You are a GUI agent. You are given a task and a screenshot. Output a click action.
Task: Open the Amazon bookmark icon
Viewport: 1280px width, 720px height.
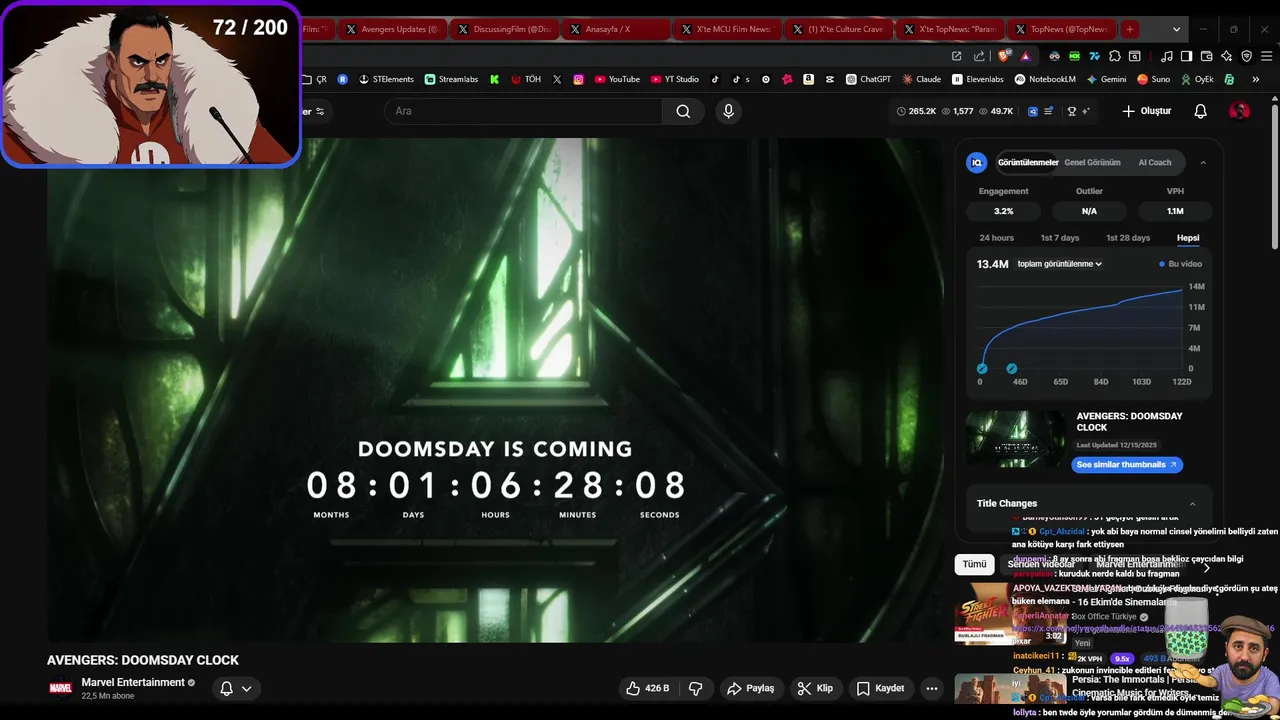[808, 79]
